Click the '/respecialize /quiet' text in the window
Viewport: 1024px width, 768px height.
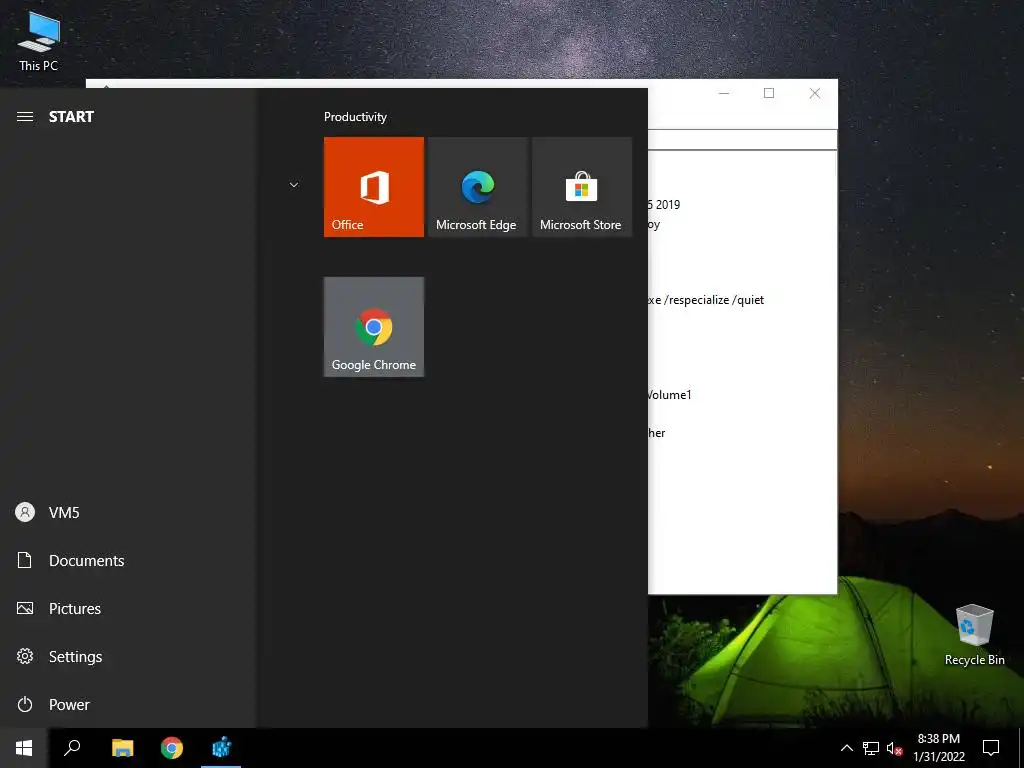pos(714,300)
